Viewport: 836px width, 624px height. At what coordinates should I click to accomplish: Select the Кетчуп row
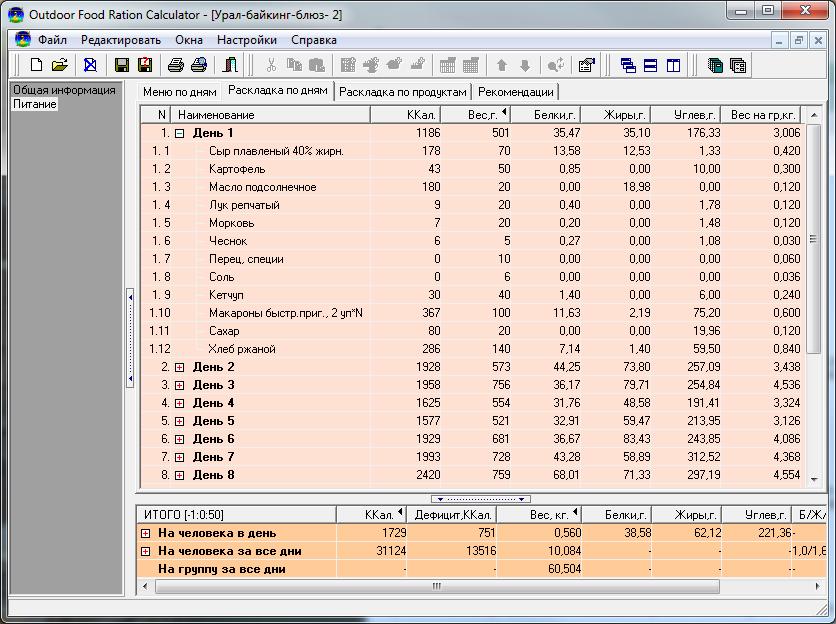click(472, 295)
